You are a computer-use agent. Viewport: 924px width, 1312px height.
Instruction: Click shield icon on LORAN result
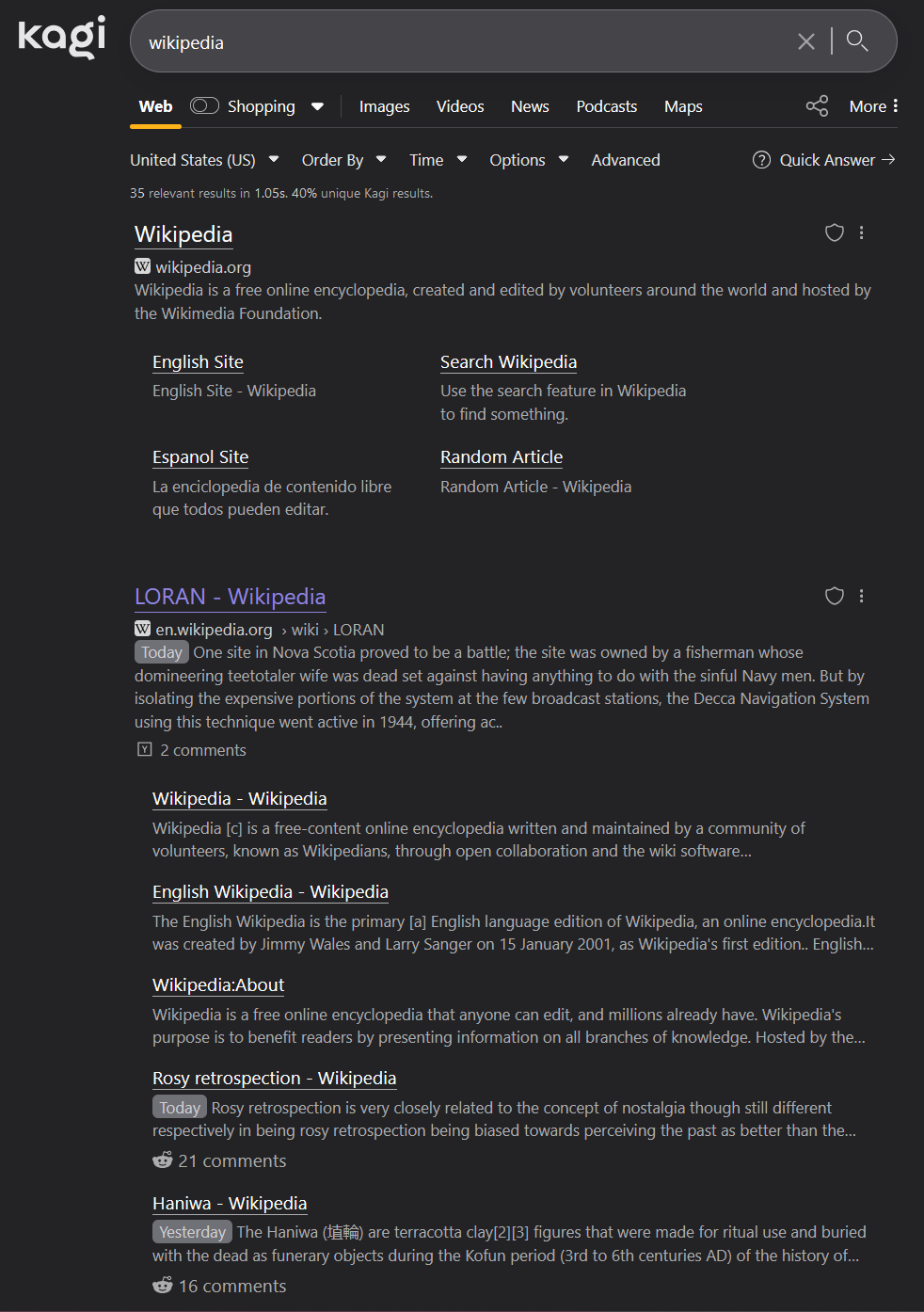click(834, 596)
